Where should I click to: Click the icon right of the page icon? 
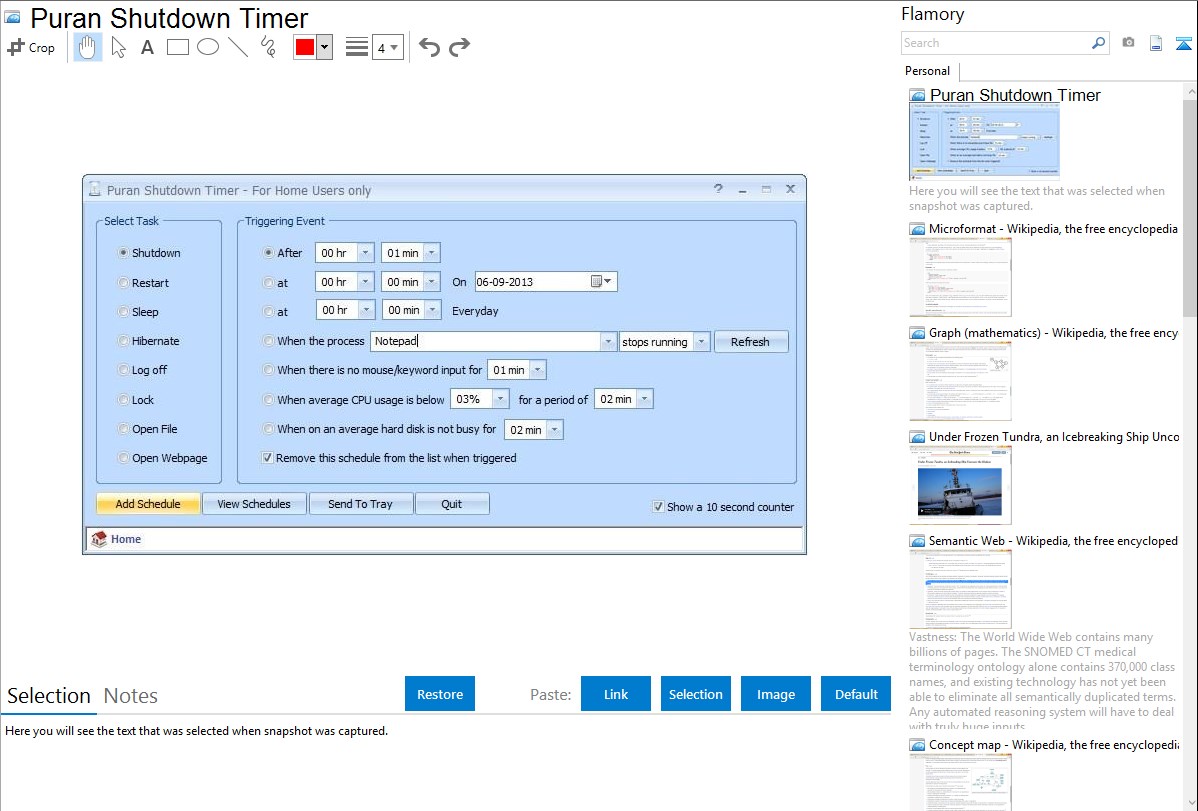coord(1183,43)
